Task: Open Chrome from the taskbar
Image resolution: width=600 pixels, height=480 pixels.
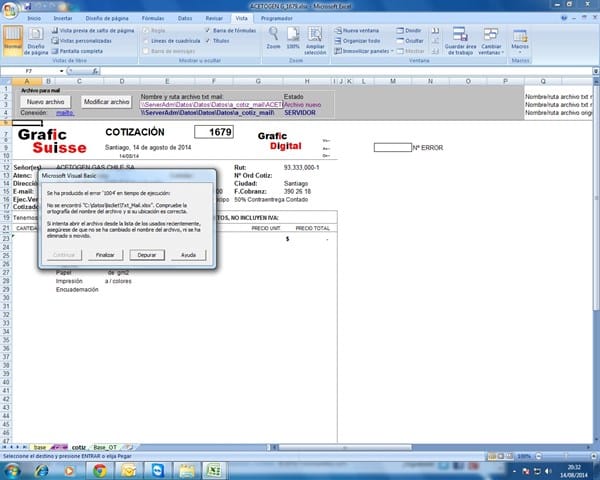Action: [x=101, y=468]
